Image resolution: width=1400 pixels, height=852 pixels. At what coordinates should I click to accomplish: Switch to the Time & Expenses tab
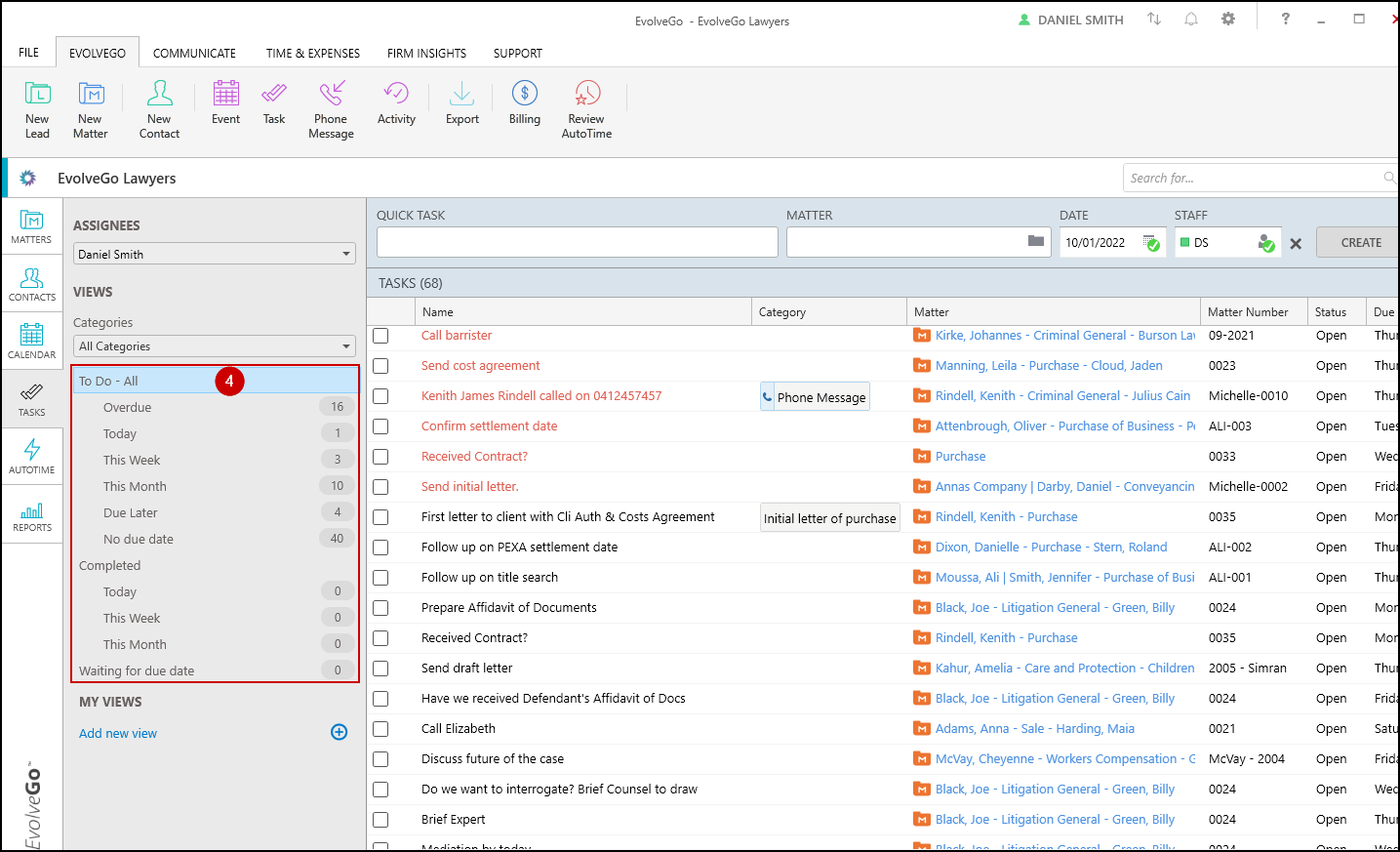tap(312, 54)
